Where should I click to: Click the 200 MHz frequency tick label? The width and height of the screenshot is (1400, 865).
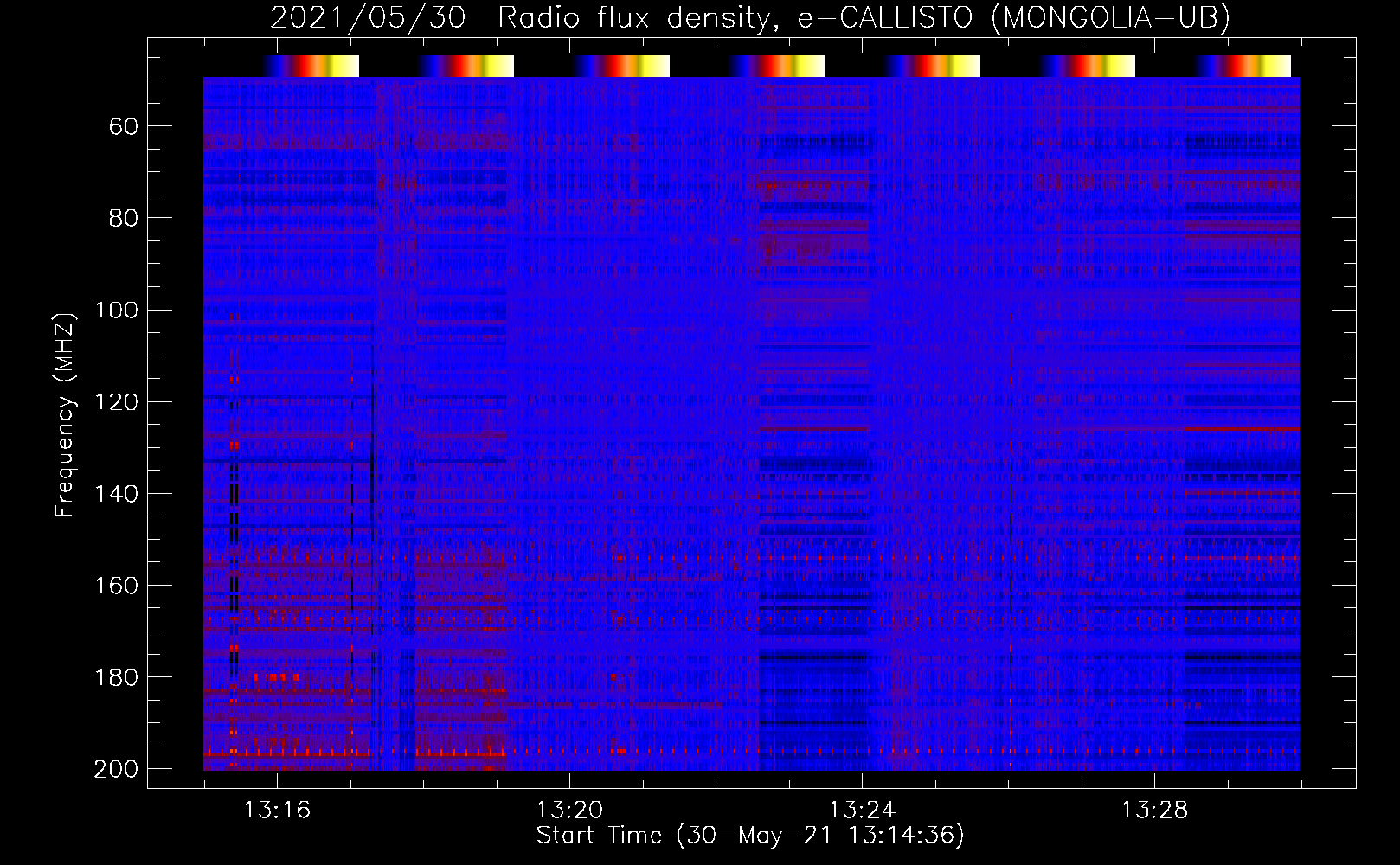coord(116,769)
